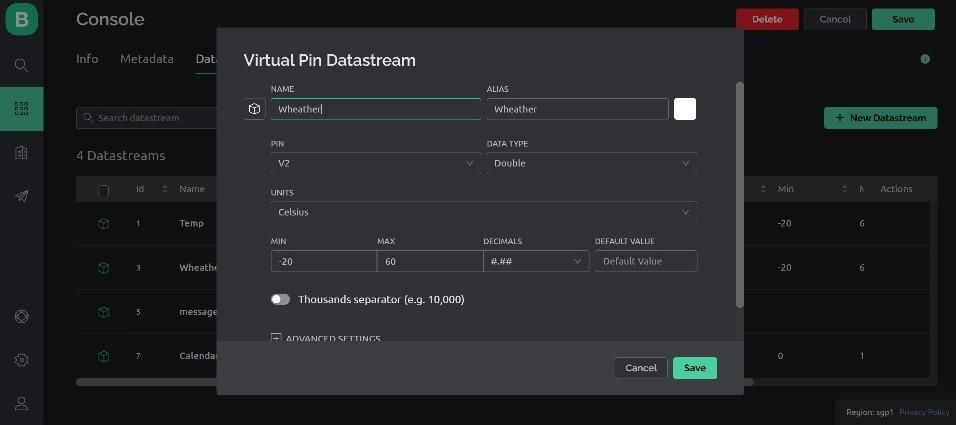956x425 pixels.
Task: Switch to the Info tab
Action: tap(87, 59)
